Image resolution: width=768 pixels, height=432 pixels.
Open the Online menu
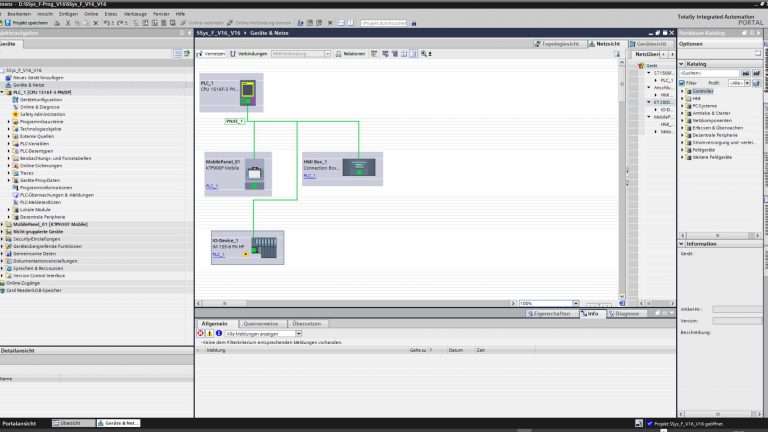pos(91,14)
